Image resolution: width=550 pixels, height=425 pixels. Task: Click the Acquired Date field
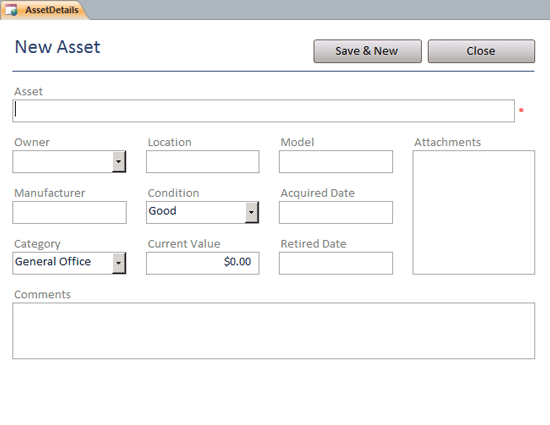click(x=336, y=212)
